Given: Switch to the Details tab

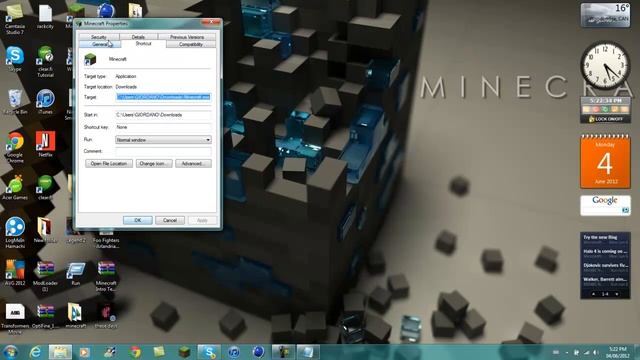Looking at the screenshot, I should [x=138, y=37].
